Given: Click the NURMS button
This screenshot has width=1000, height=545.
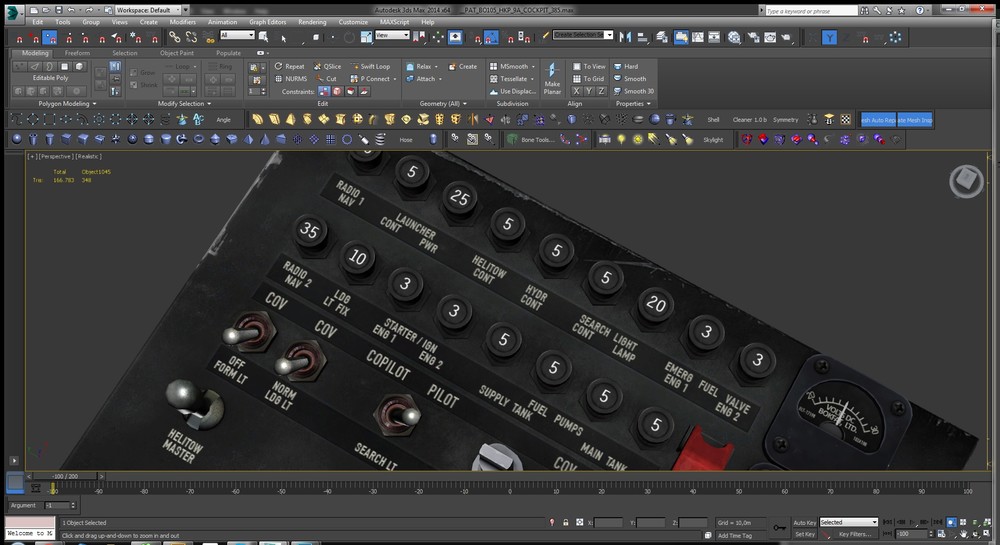Looking at the screenshot, I should point(291,79).
